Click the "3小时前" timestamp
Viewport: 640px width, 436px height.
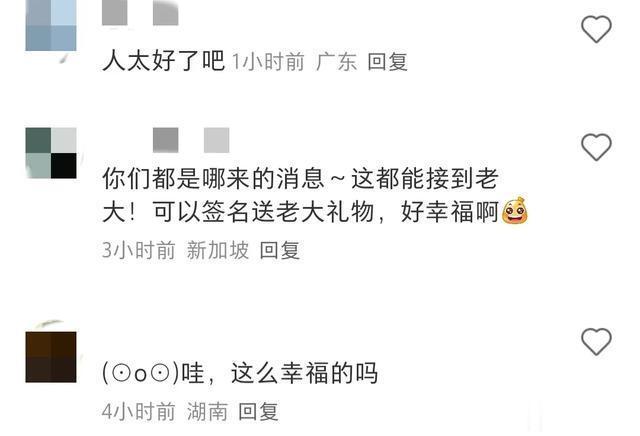click(x=139, y=250)
